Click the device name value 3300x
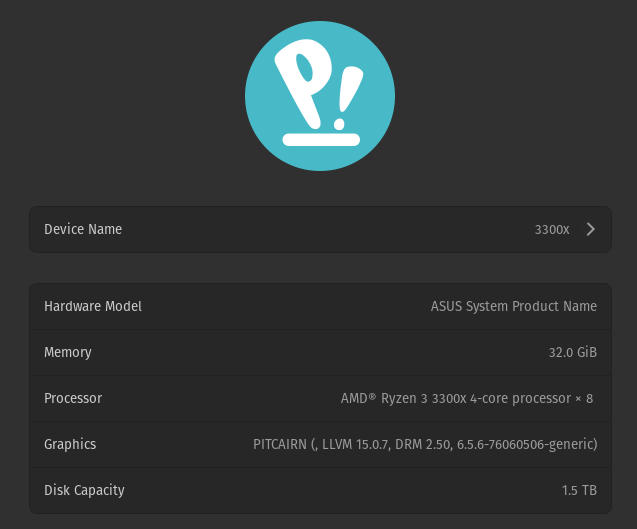The height and width of the screenshot is (529, 637). [x=551, y=230]
